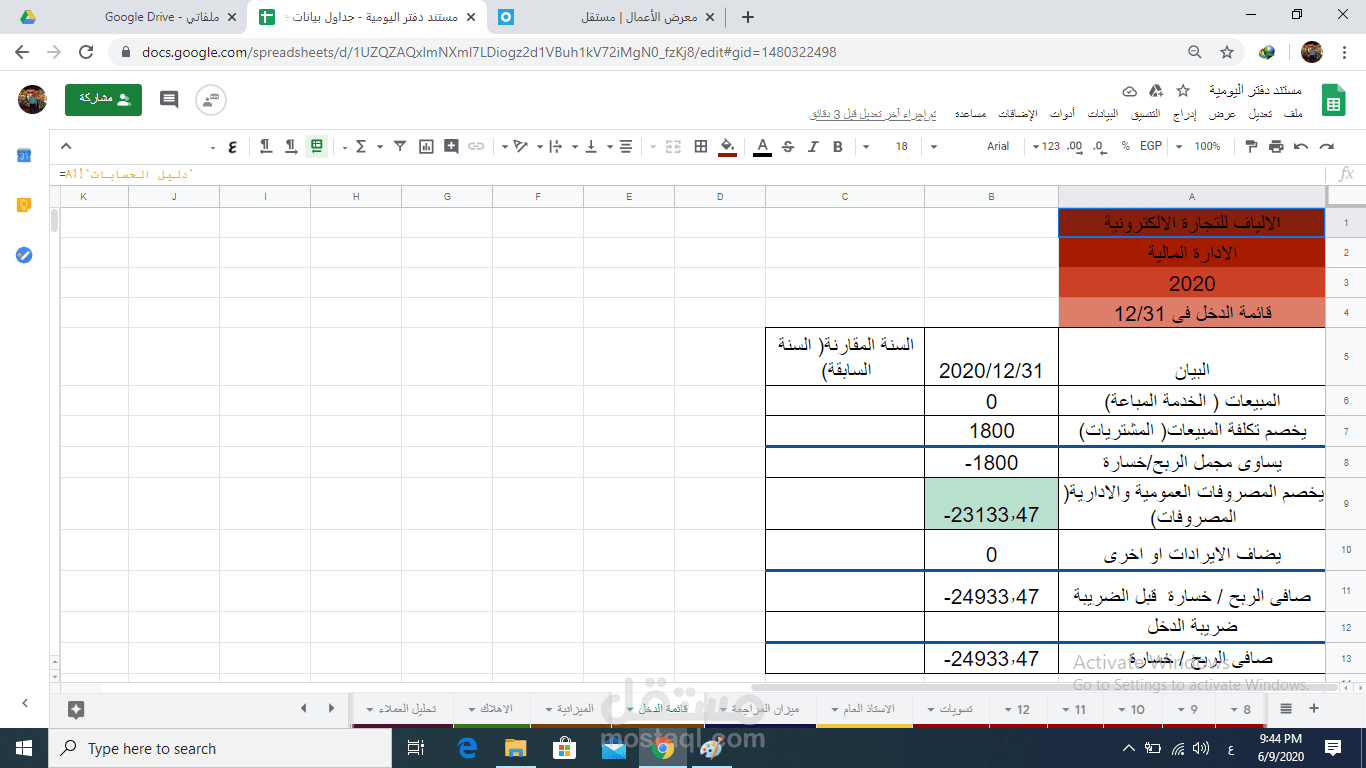Open the last edit history link
This screenshot has height=768, width=1366.
pyautogui.click(x=872, y=114)
